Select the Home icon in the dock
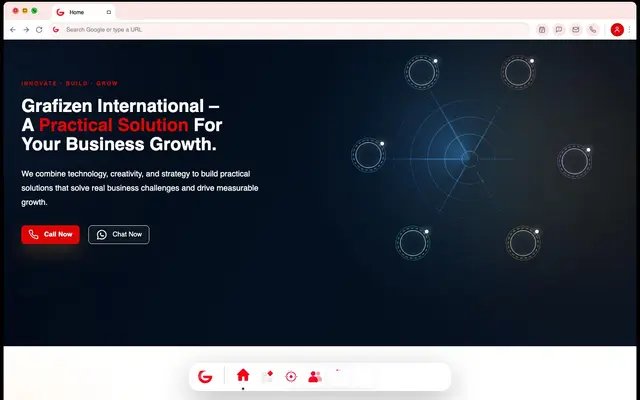Image resolution: width=640 pixels, height=400 pixels. [x=243, y=375]
